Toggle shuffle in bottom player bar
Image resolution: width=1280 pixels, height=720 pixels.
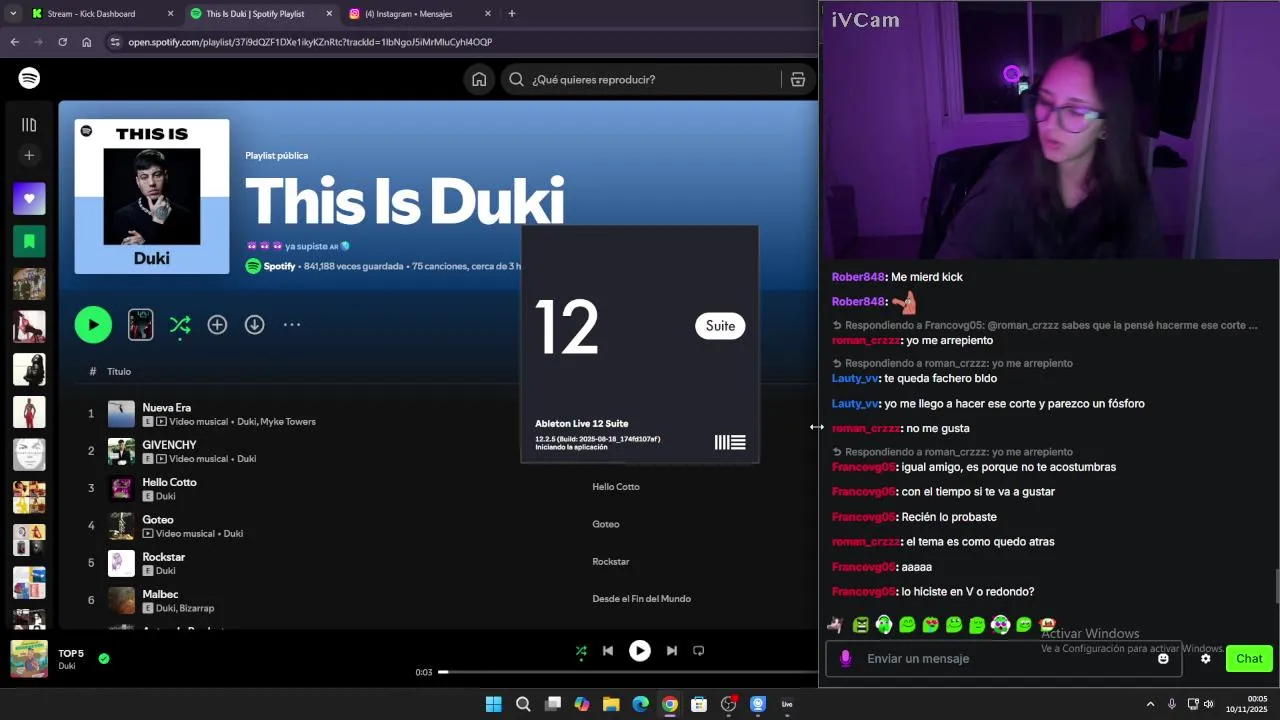[581, 651]
